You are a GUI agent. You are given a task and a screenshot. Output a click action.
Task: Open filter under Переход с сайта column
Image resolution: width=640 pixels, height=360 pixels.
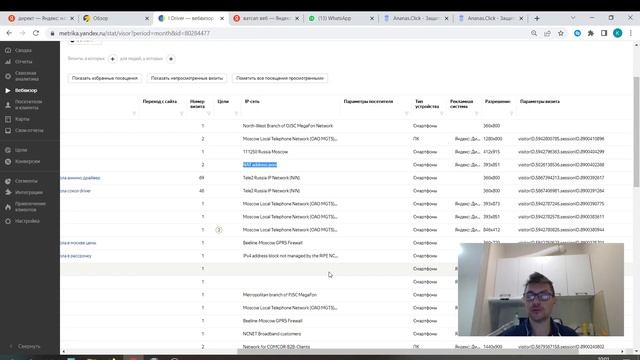[x=182, y=113]
